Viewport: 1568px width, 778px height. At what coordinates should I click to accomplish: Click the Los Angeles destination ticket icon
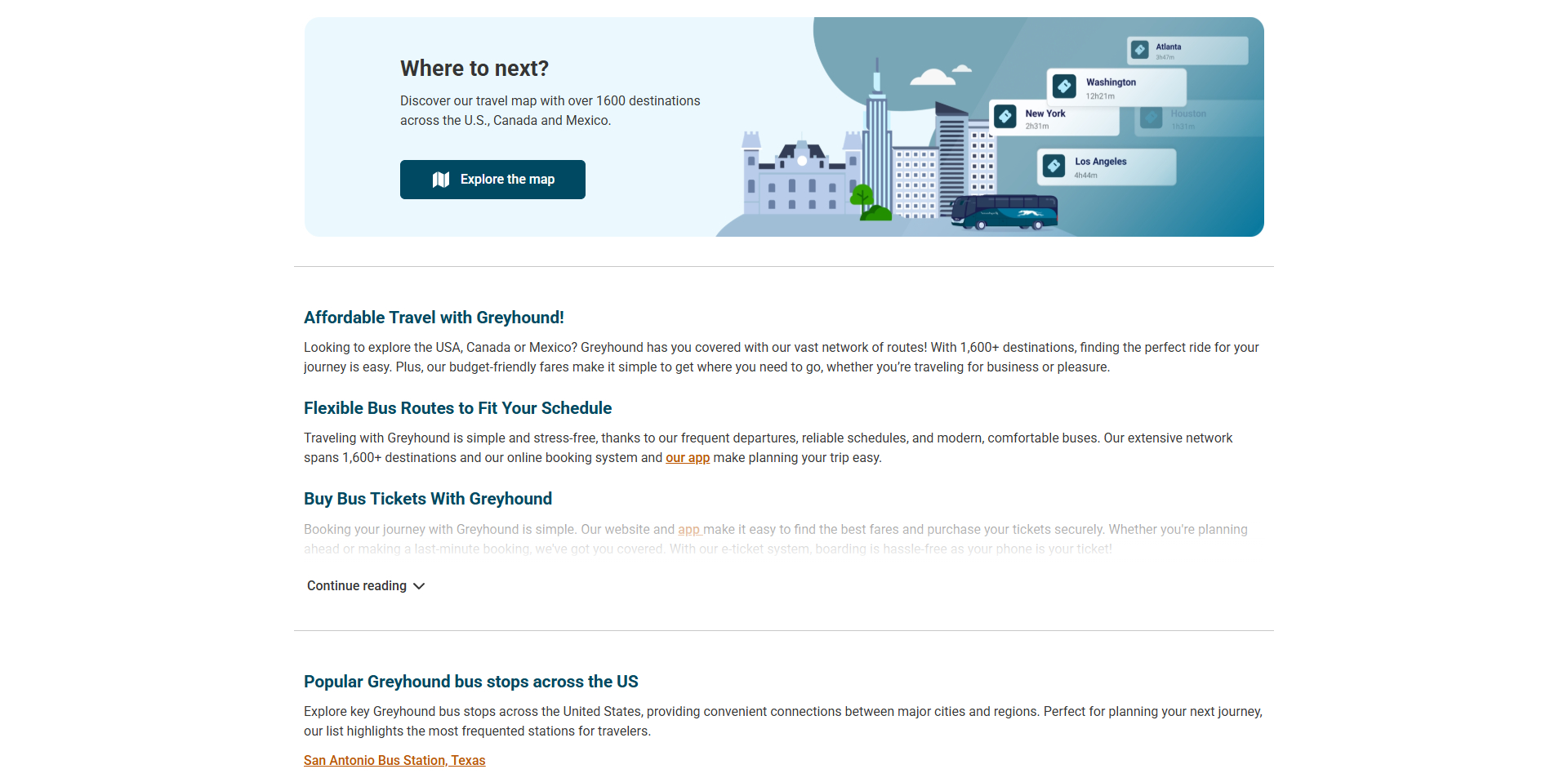[1053, 167]
